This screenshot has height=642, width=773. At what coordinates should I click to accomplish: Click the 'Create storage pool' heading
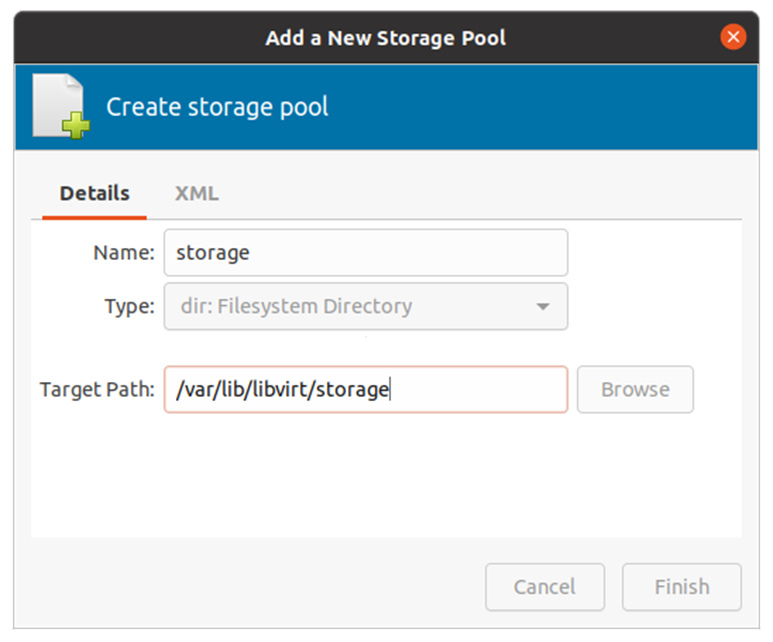[x=217, y=107]
